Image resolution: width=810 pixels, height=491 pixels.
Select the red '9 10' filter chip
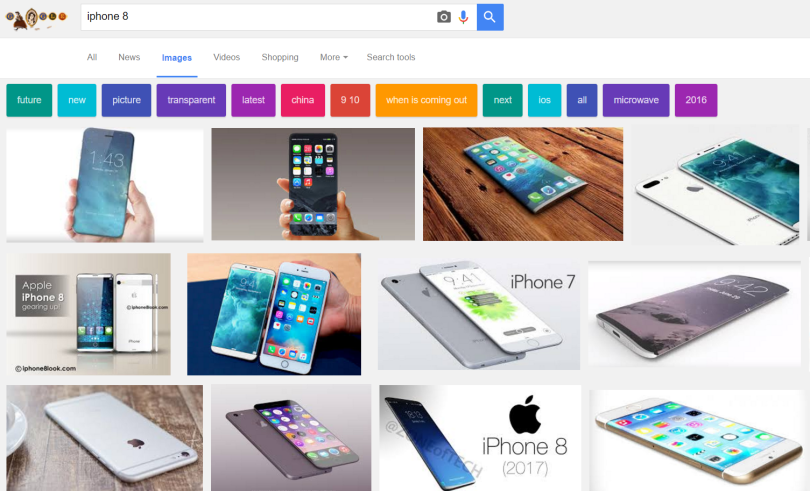pyautogui.click(x=350, y=100)
